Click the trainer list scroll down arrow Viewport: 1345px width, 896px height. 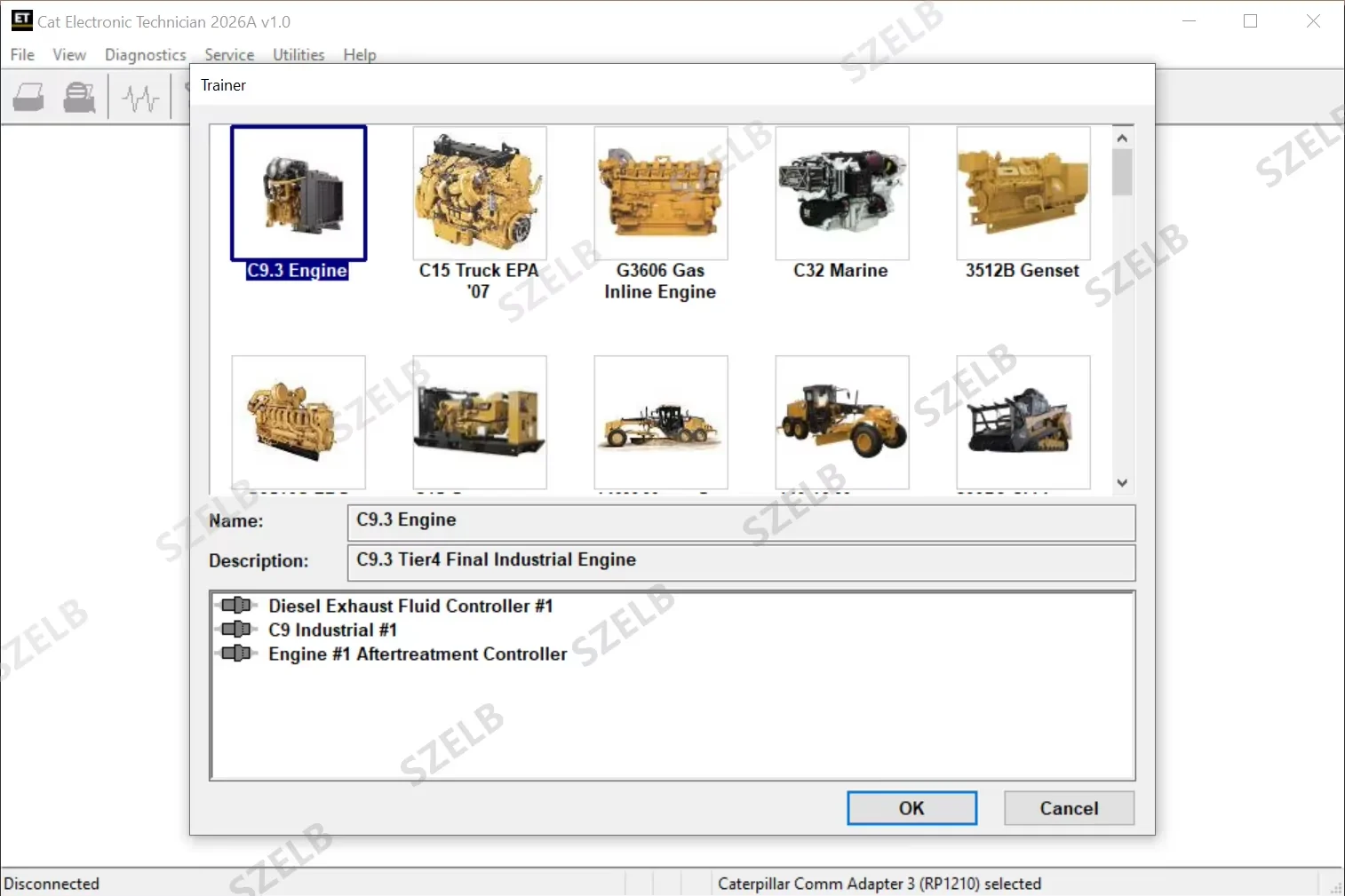point(1122,483)
